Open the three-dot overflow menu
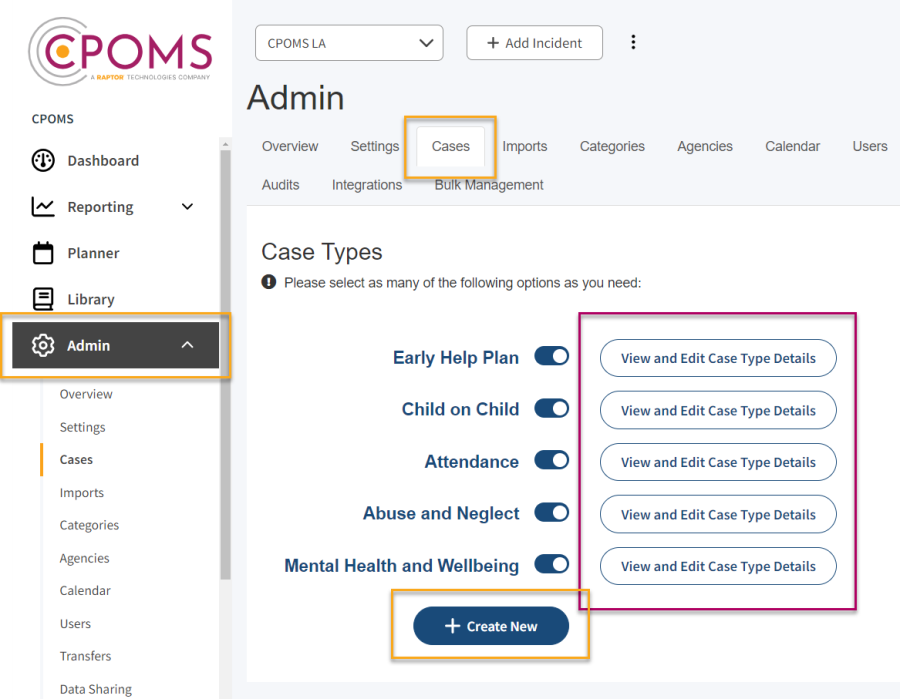 coord(634,42)
